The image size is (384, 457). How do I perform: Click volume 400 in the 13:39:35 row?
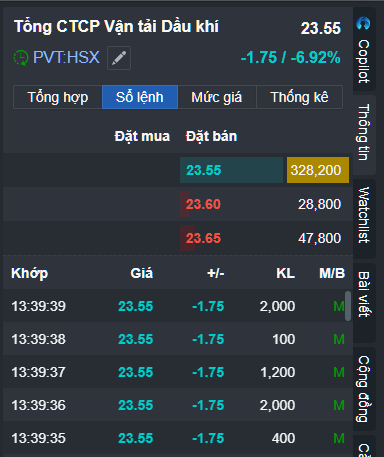(x=284, y=438)
